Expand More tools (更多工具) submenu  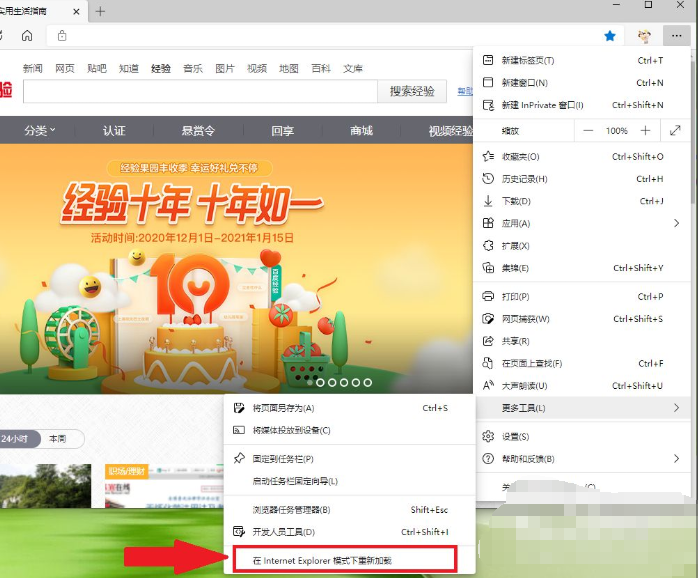581,408
